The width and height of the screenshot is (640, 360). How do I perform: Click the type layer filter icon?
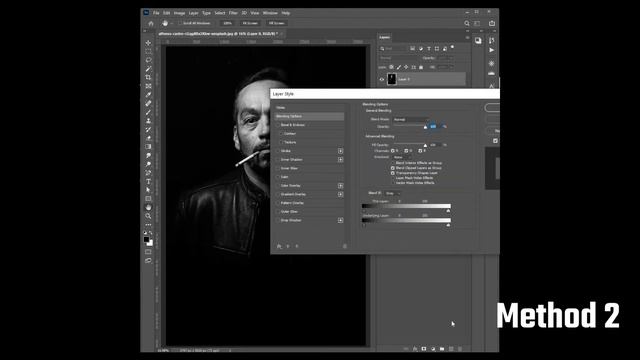(429, 49)
